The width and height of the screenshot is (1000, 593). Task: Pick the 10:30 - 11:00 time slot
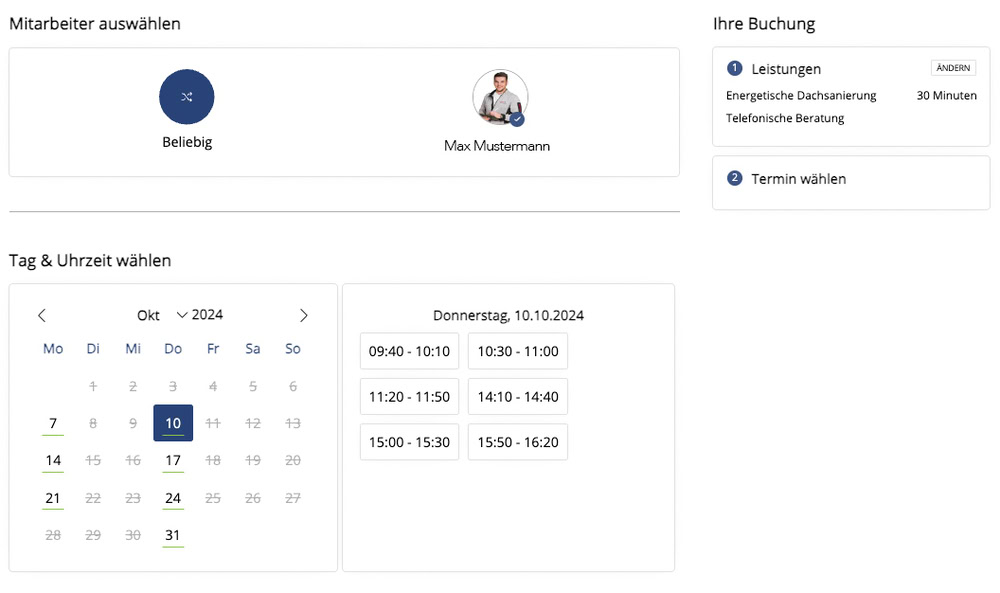pyautogui.click(x=518, y=351)
